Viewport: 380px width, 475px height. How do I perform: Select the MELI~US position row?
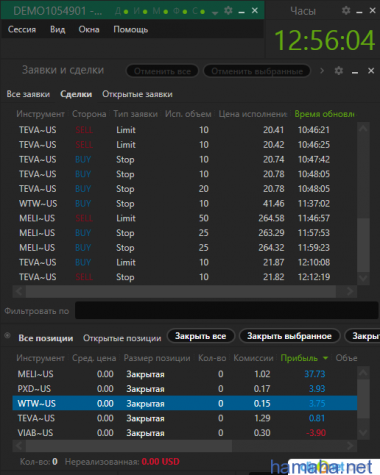pos(185,374)
